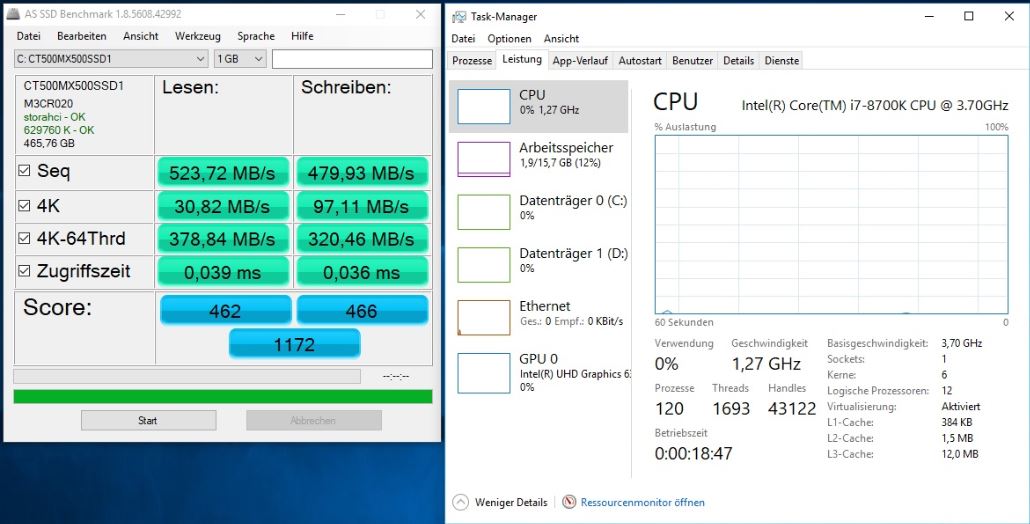Select the CPU performance thumbnail

[x=483, y=106]
